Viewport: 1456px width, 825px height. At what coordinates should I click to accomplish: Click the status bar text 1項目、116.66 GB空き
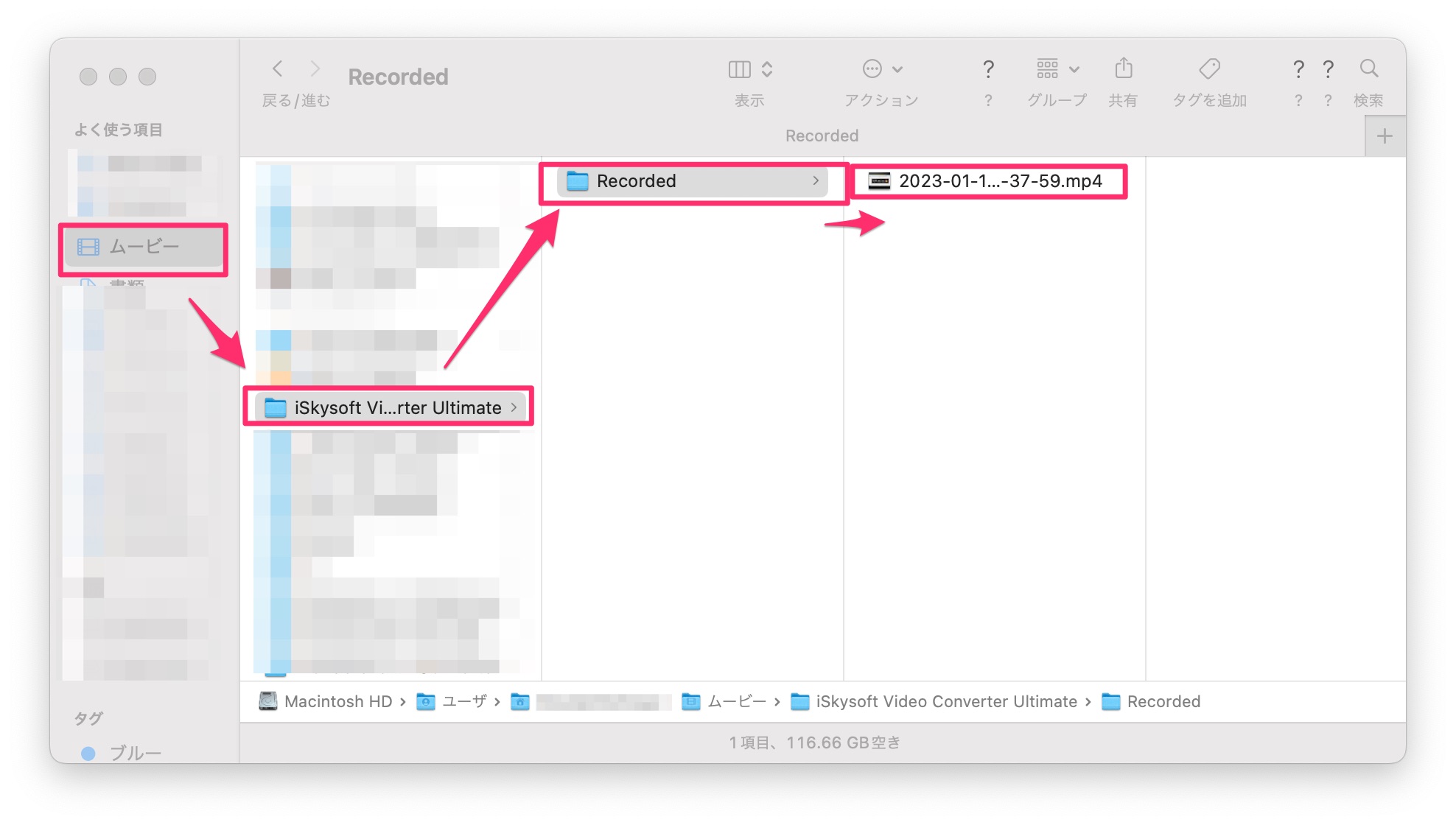pyautogui.click(x=814, y=742)
